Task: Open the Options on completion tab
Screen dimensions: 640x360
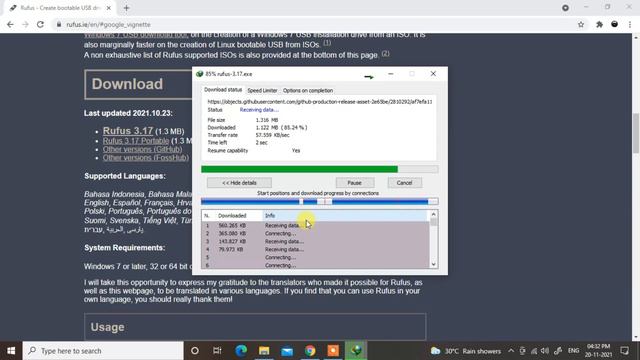Action: pyautogui.click(x=308, y=90)
